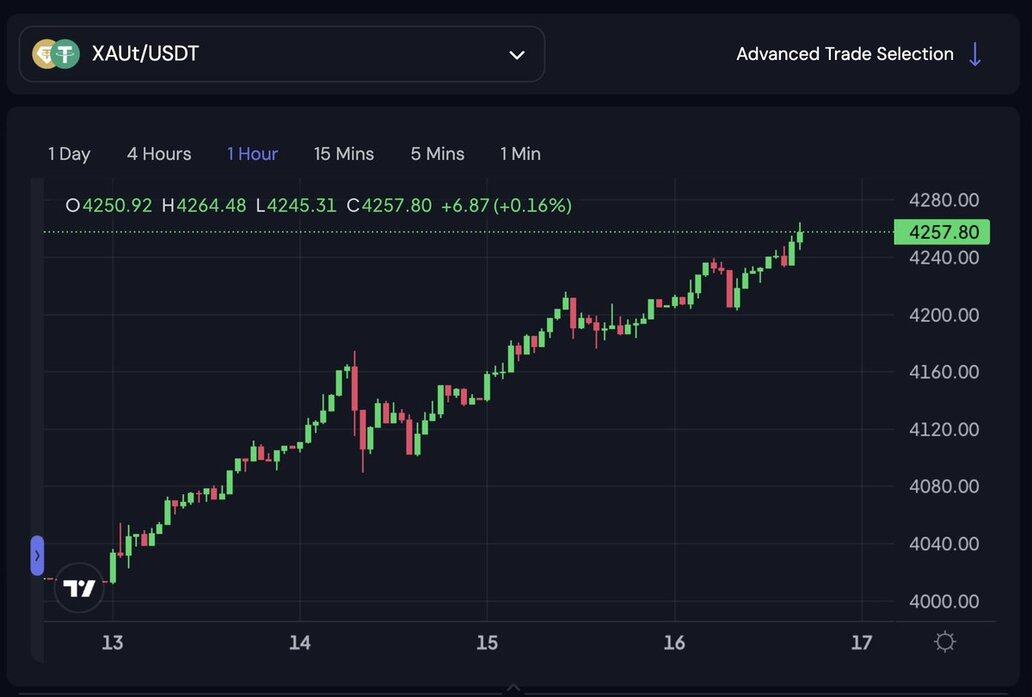1032x697 pixels.
Task: Click the Advanced Trade Selection down arrow
Action: (975, 54)
